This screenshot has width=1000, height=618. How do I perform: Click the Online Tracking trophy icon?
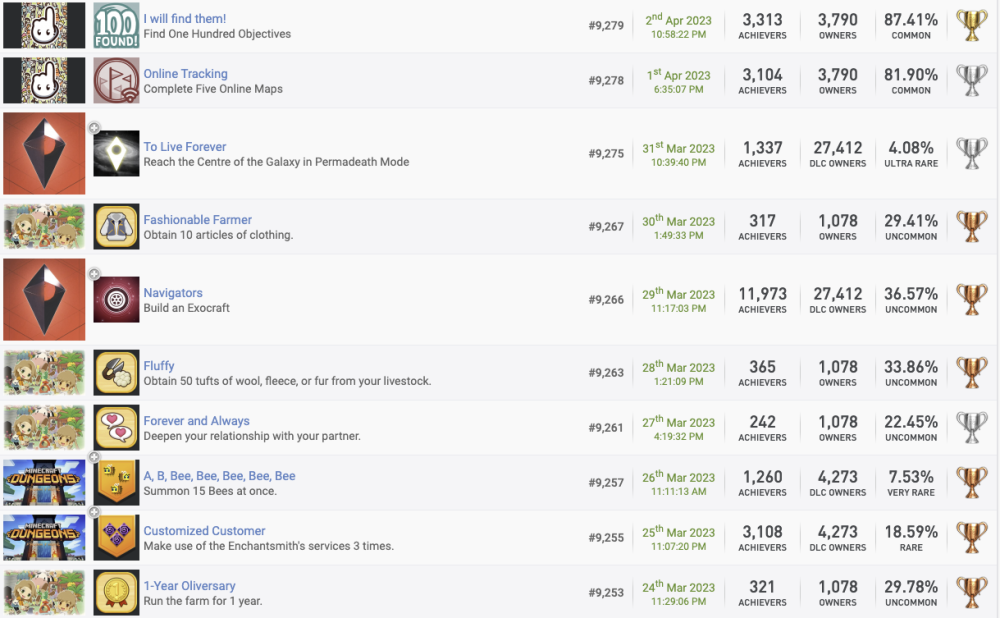[x=116, y=81]
